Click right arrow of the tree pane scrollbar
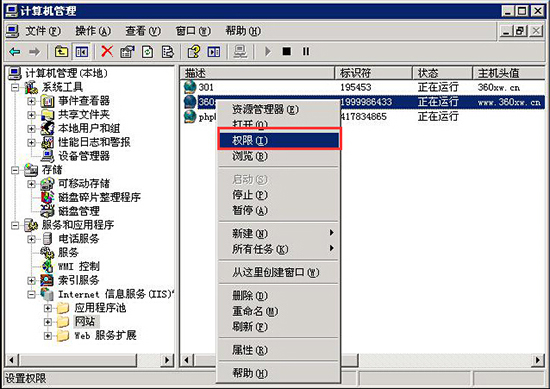The image size is (550, 389). tap(167, 360)
